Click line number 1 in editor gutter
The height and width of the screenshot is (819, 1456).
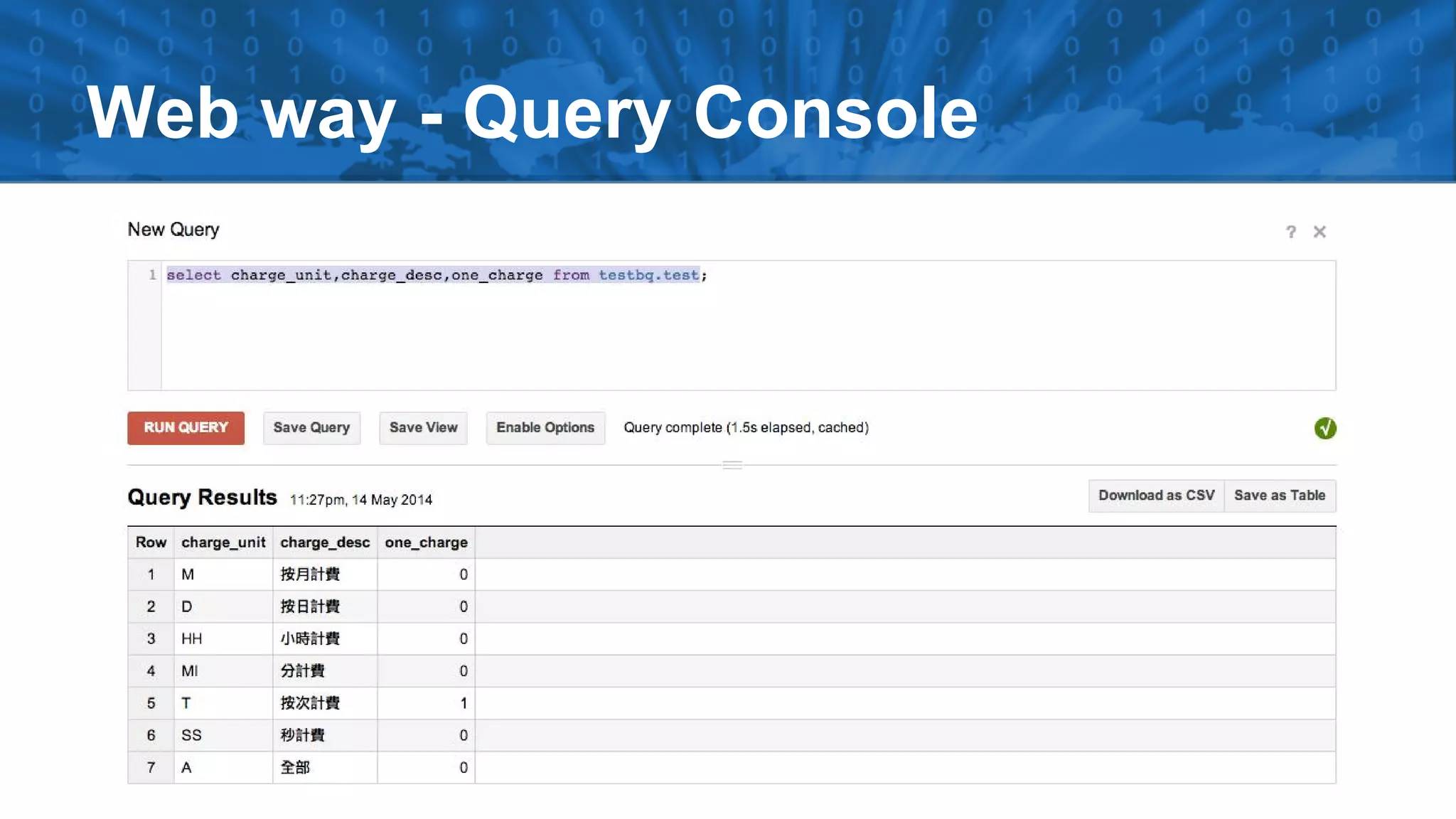[x=152, y=275]
